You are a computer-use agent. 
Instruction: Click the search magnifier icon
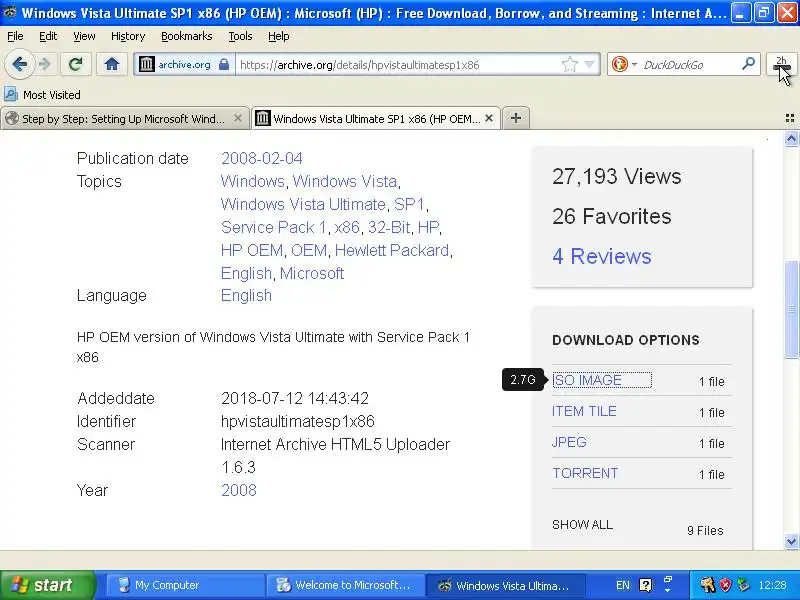coord(748,64)
